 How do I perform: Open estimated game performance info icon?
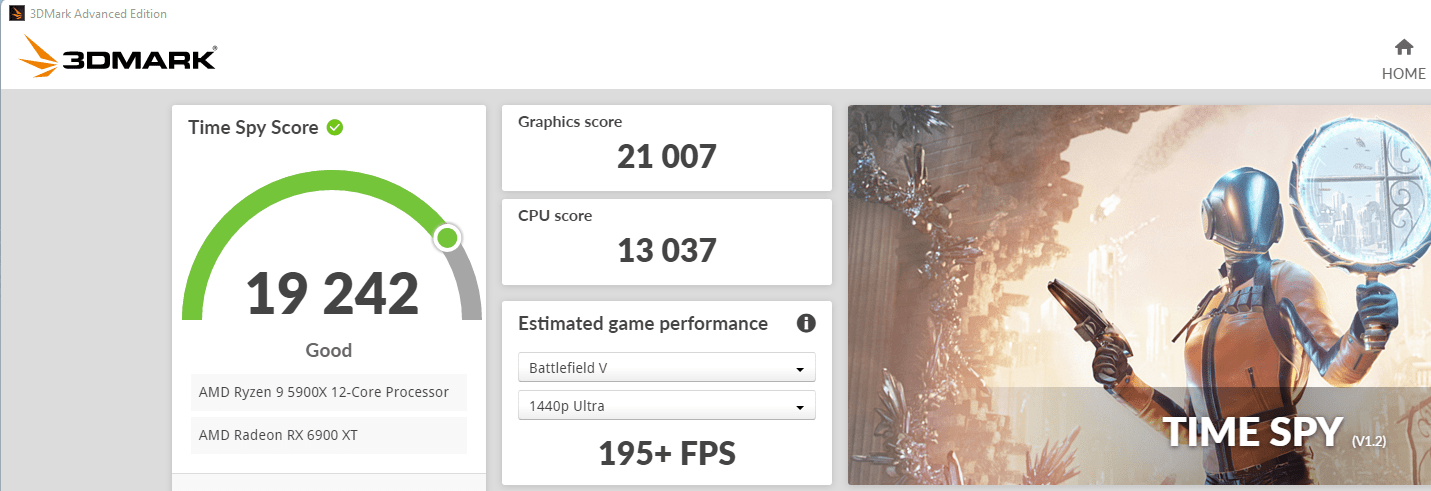pyautogui.click(x=806, y=323)
